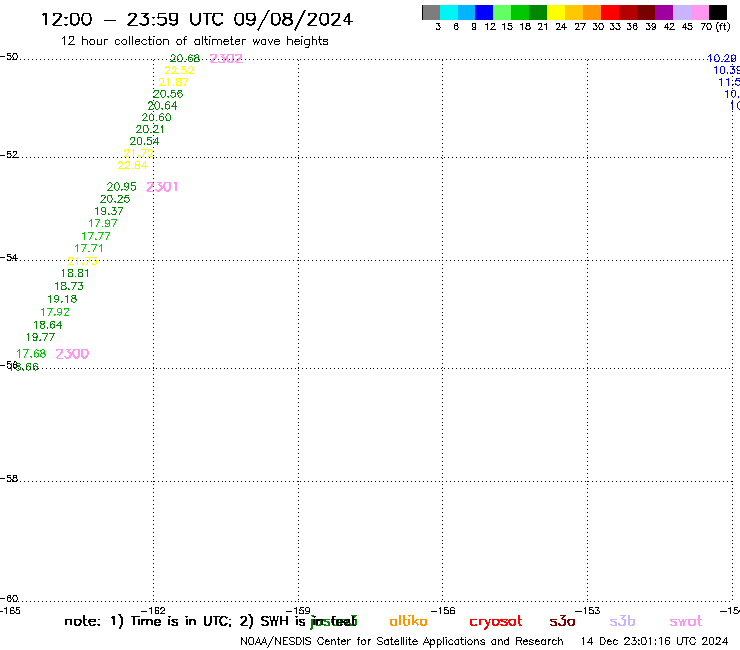This screenshot has width=740, height=650.
Task: Click latitude axis label -60
Action: 9,599
